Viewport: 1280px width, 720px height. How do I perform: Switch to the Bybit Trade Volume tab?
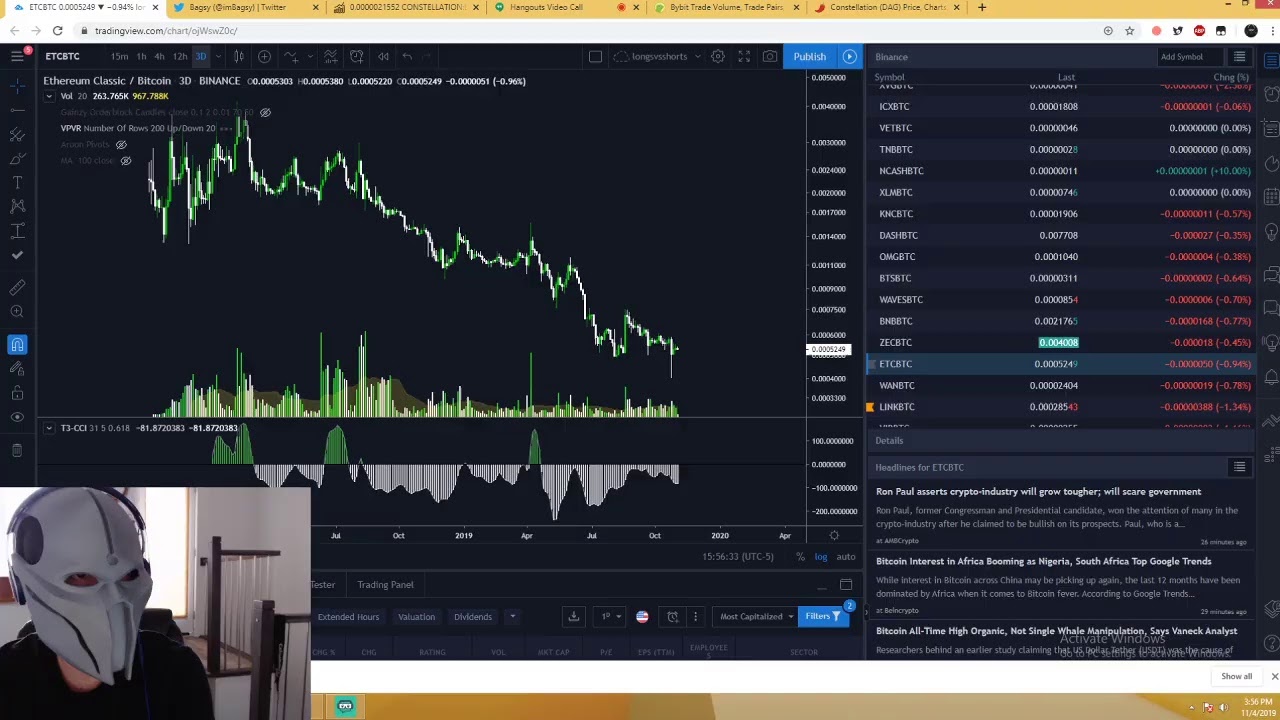click(x=727, y=7)
